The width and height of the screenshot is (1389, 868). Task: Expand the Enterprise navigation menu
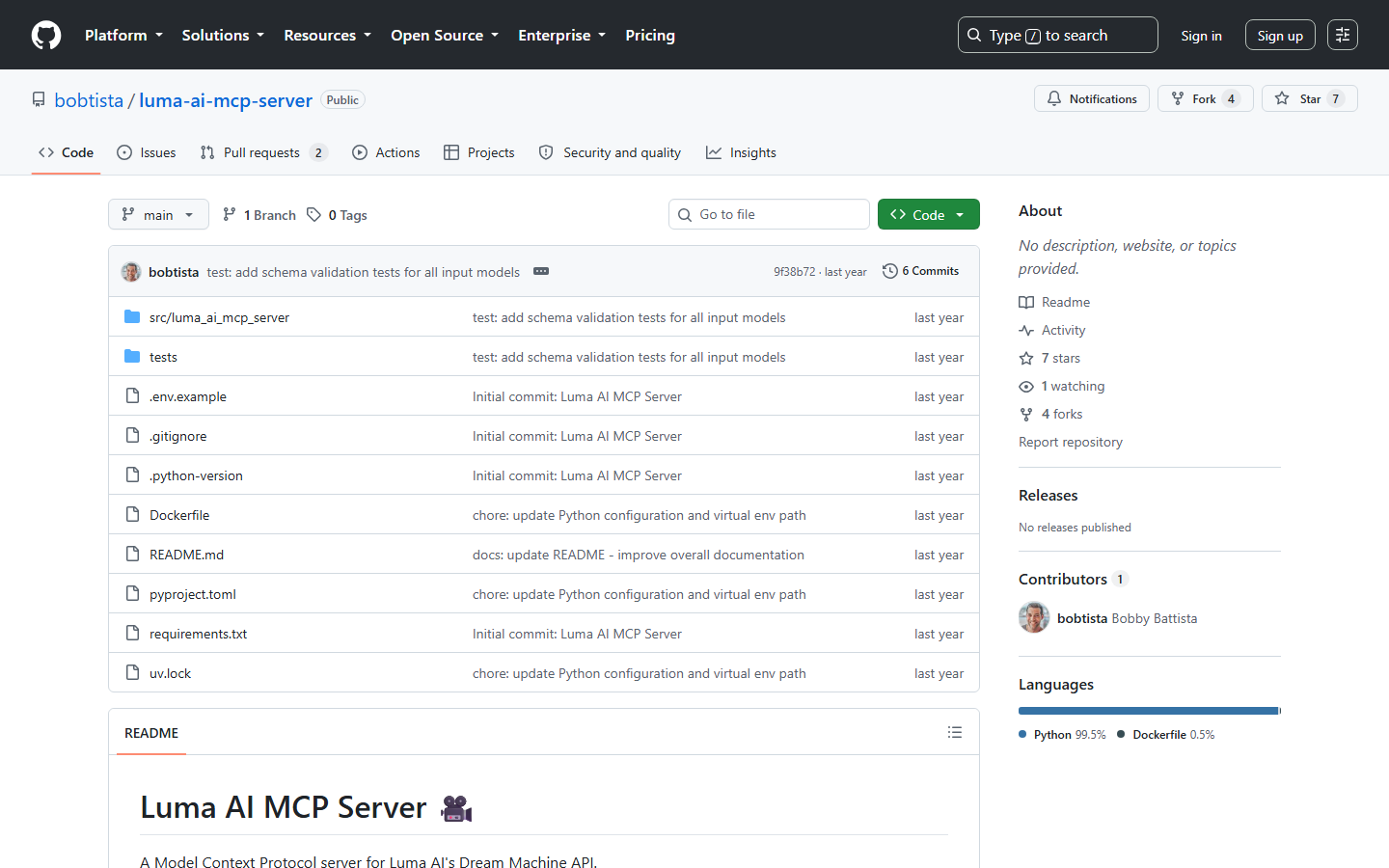[x=562, y=35]
